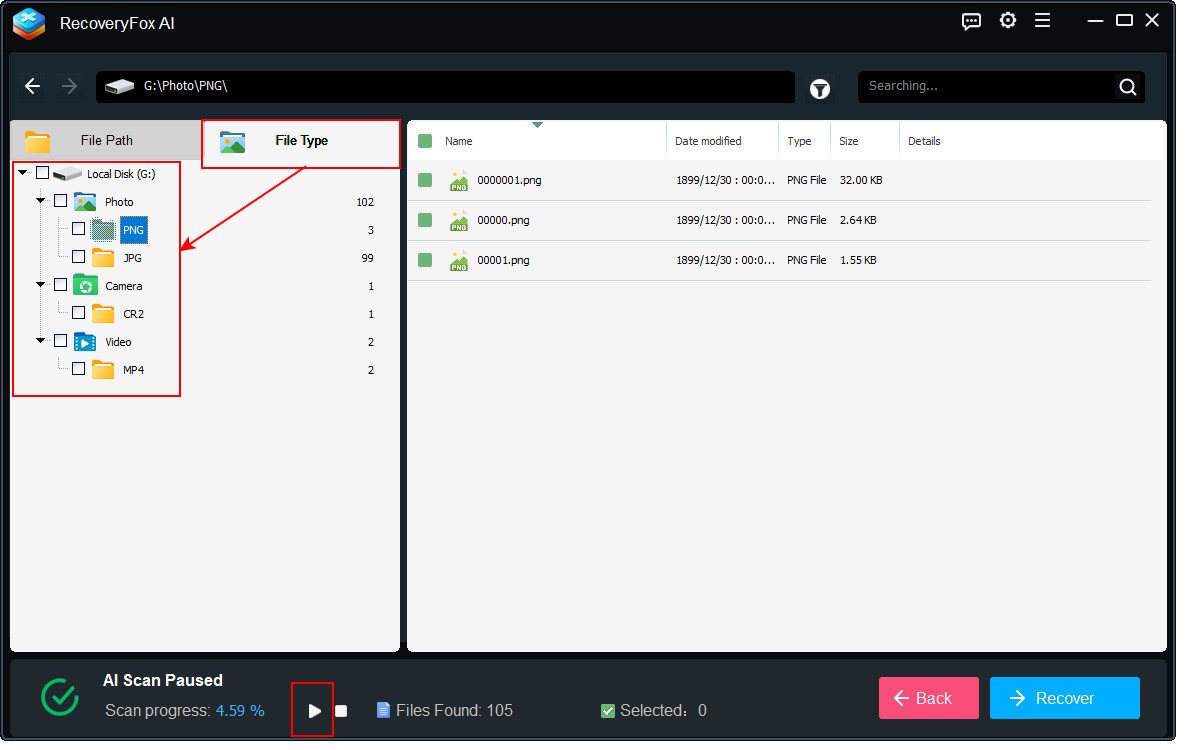Go forward with the right arrow
Viewport: 1200px width, 750px height.
[x=70, y=88]
